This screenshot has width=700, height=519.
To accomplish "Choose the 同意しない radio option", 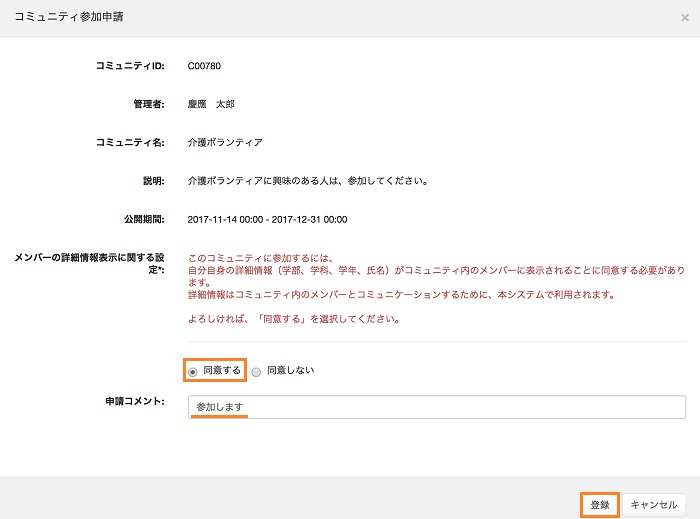I will click(x=257, y=371).
